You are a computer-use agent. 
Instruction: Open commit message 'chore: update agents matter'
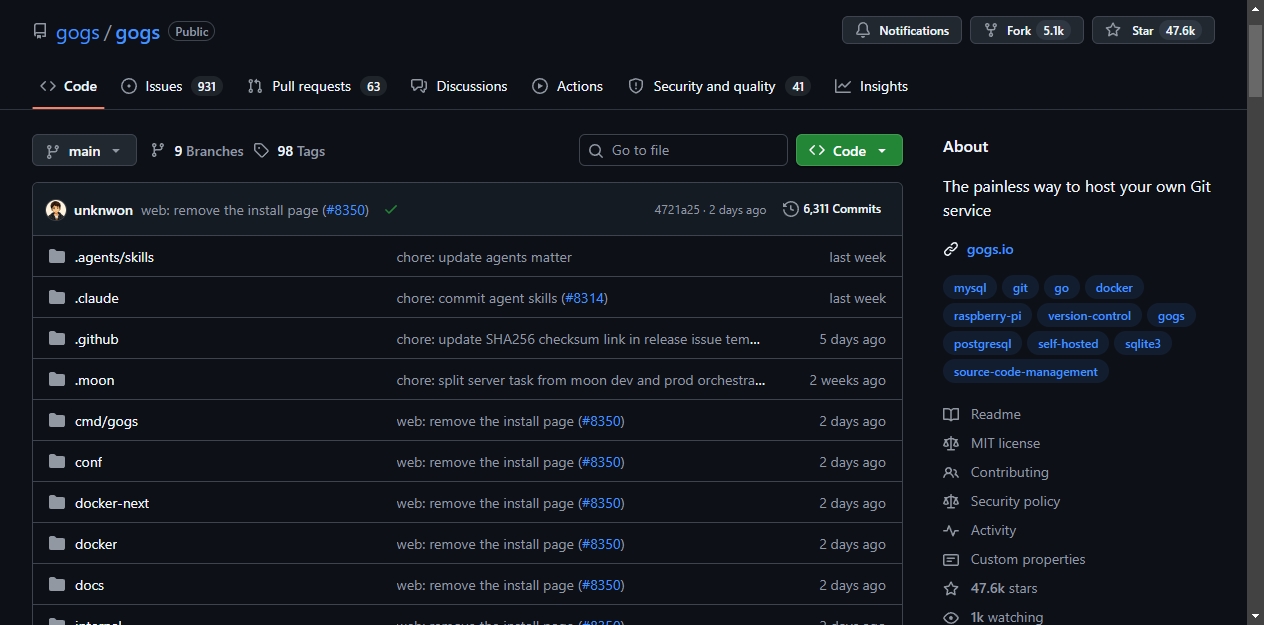pyautogui.click(x=484, y=257)
